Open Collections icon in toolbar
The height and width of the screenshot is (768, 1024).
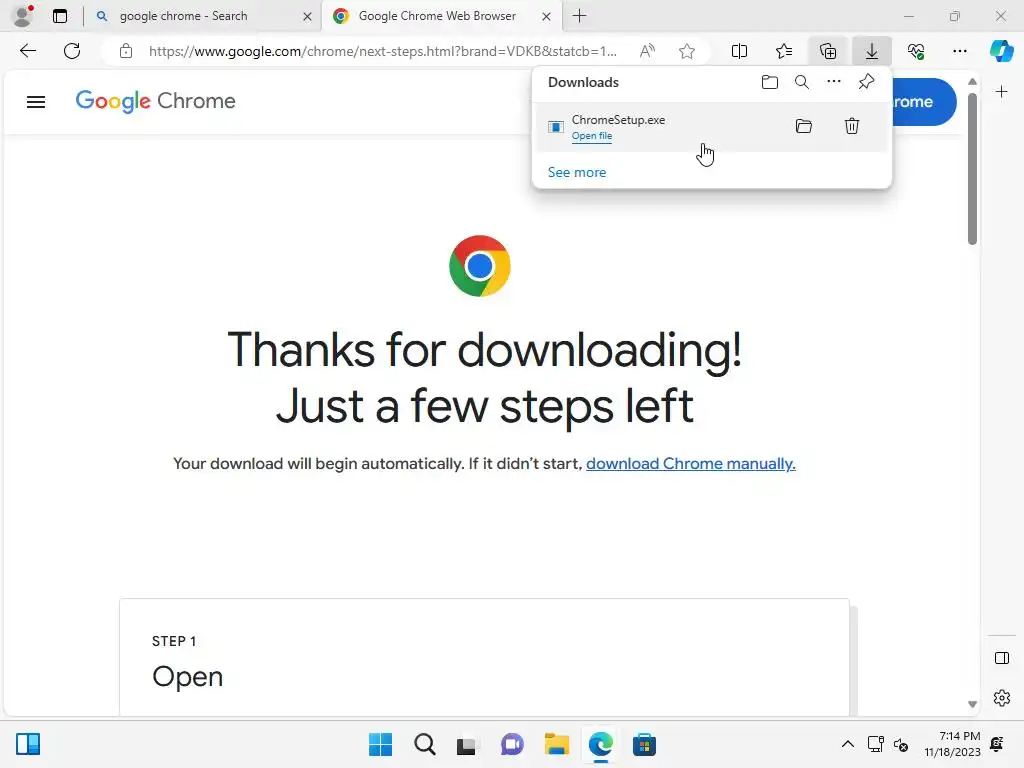coord(828,51)
